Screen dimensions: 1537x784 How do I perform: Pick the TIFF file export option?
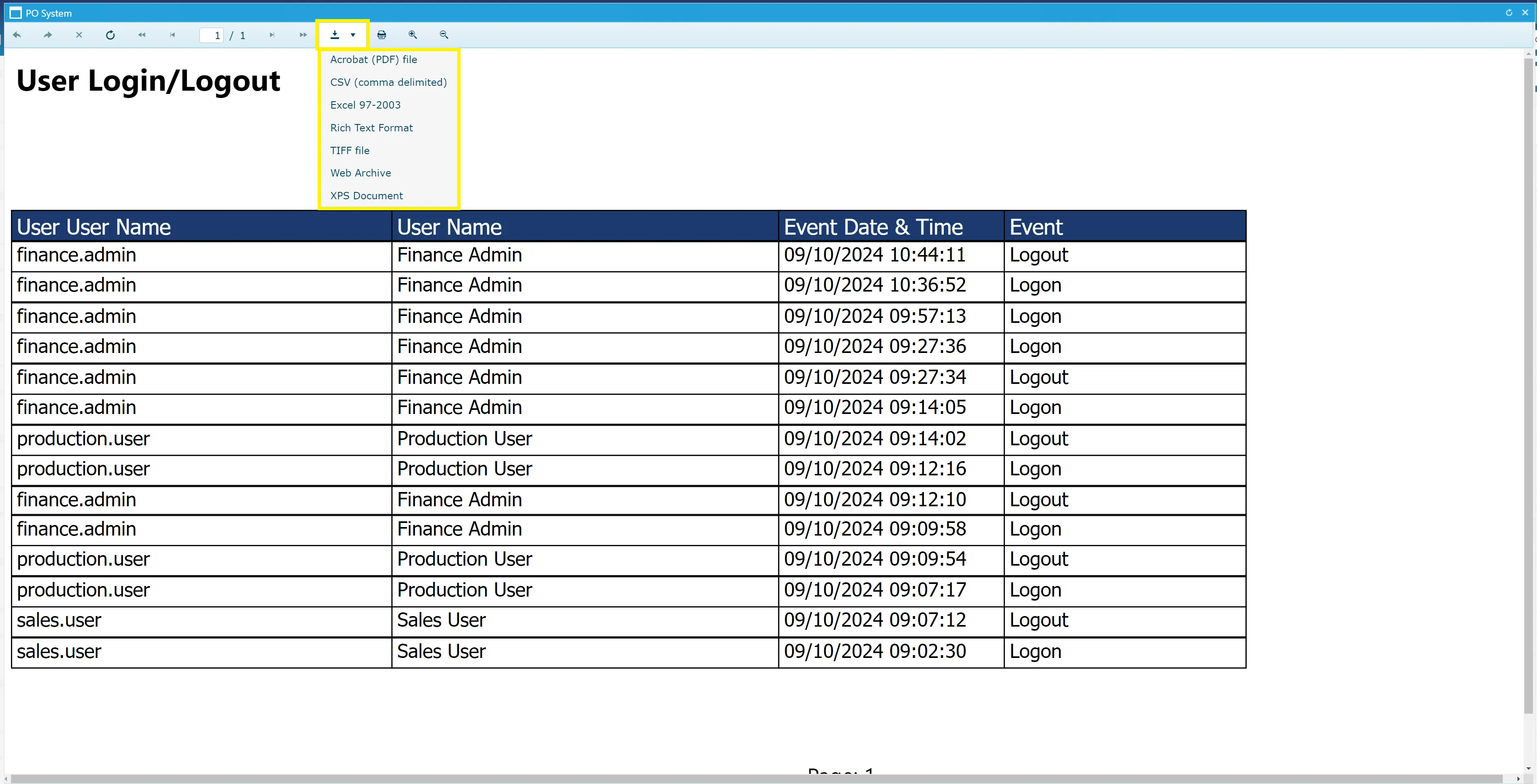[x=349, y=150]
